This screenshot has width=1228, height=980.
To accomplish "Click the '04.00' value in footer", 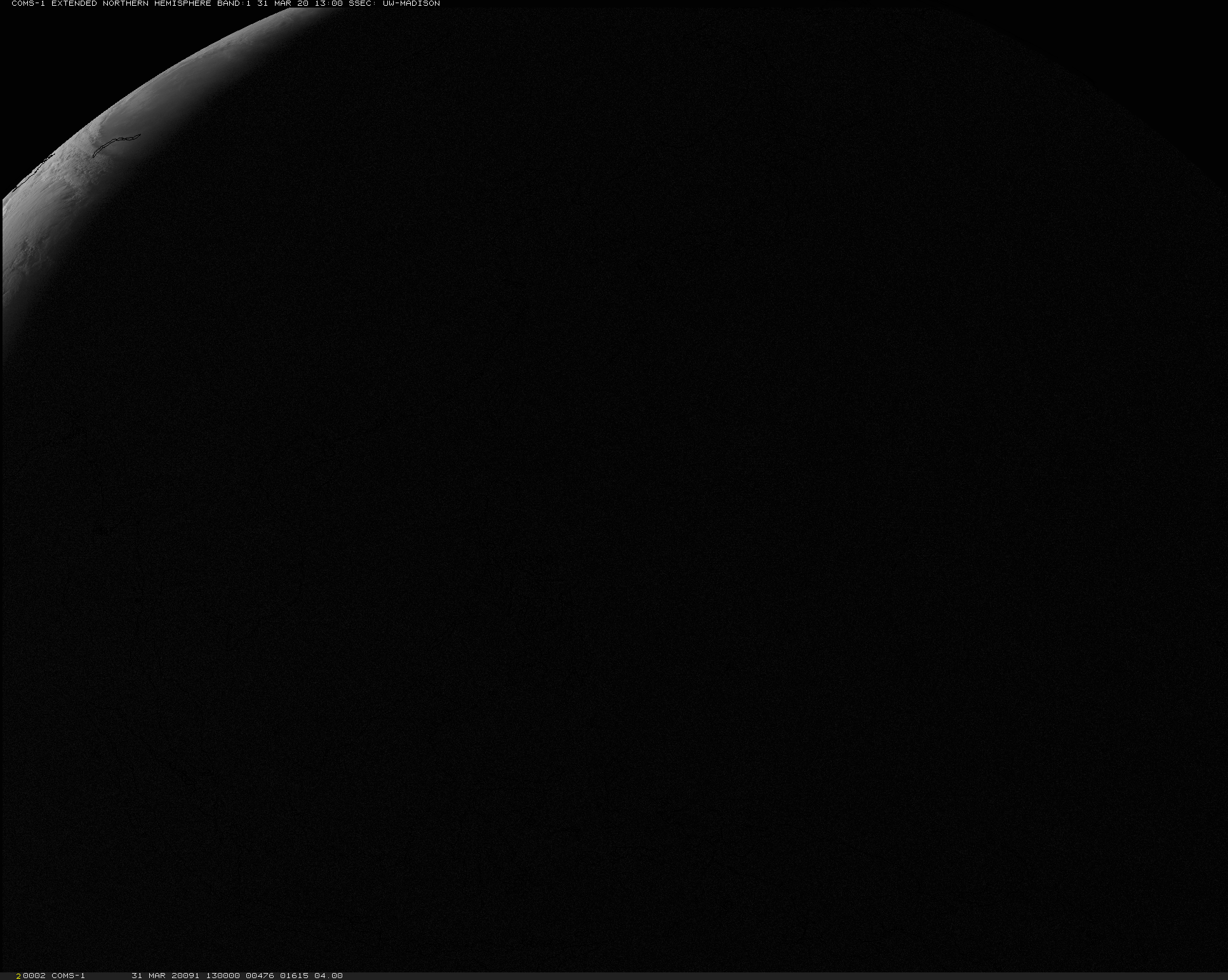I will tap(328, 976).
